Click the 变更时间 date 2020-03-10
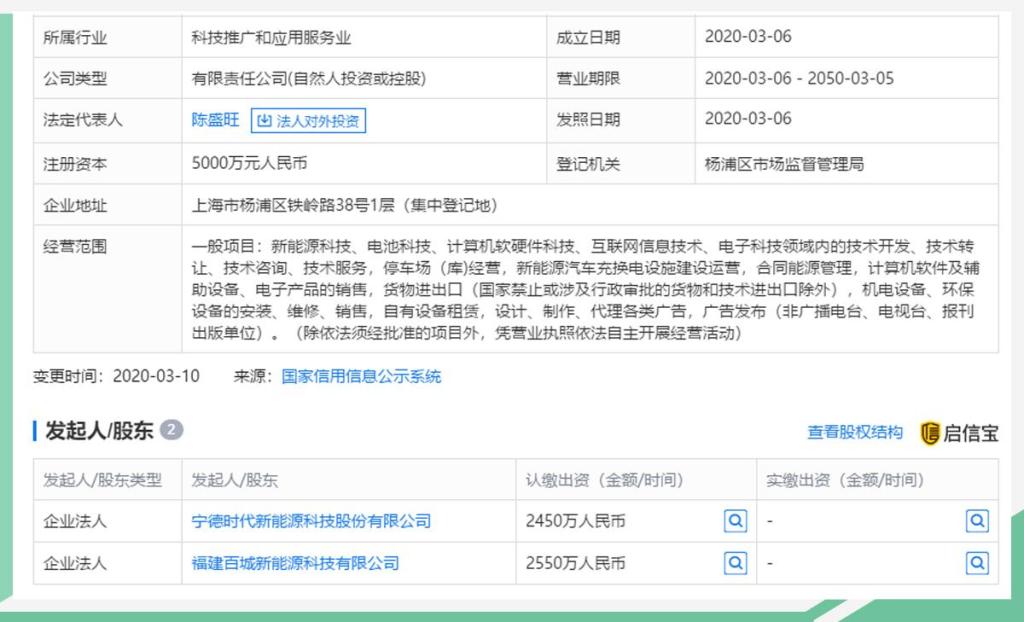This screenshot has height=622, width=1024. (x=156, y=376)
